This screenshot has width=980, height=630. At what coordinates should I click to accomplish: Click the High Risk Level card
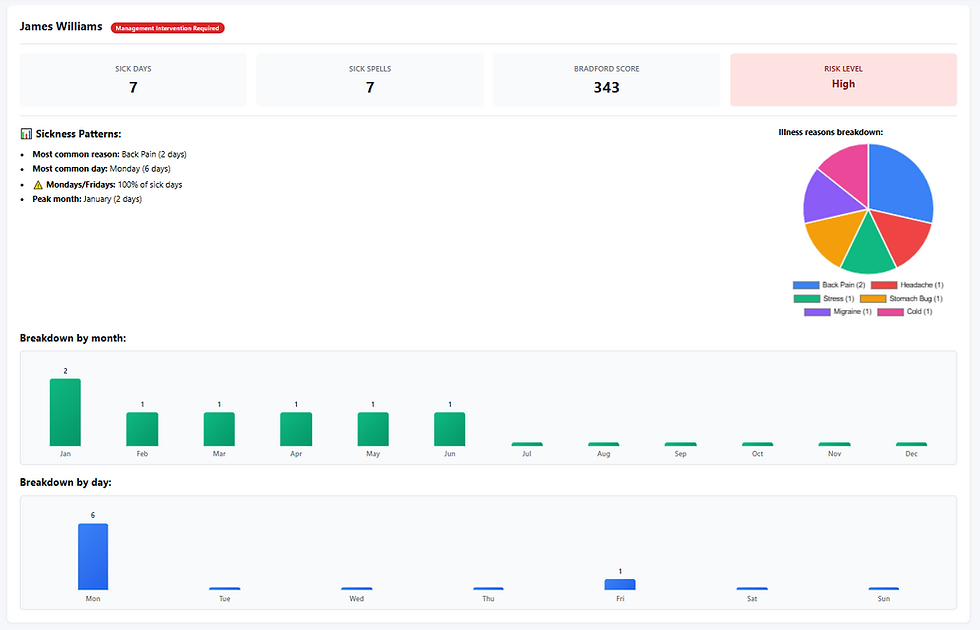[843, 79]
